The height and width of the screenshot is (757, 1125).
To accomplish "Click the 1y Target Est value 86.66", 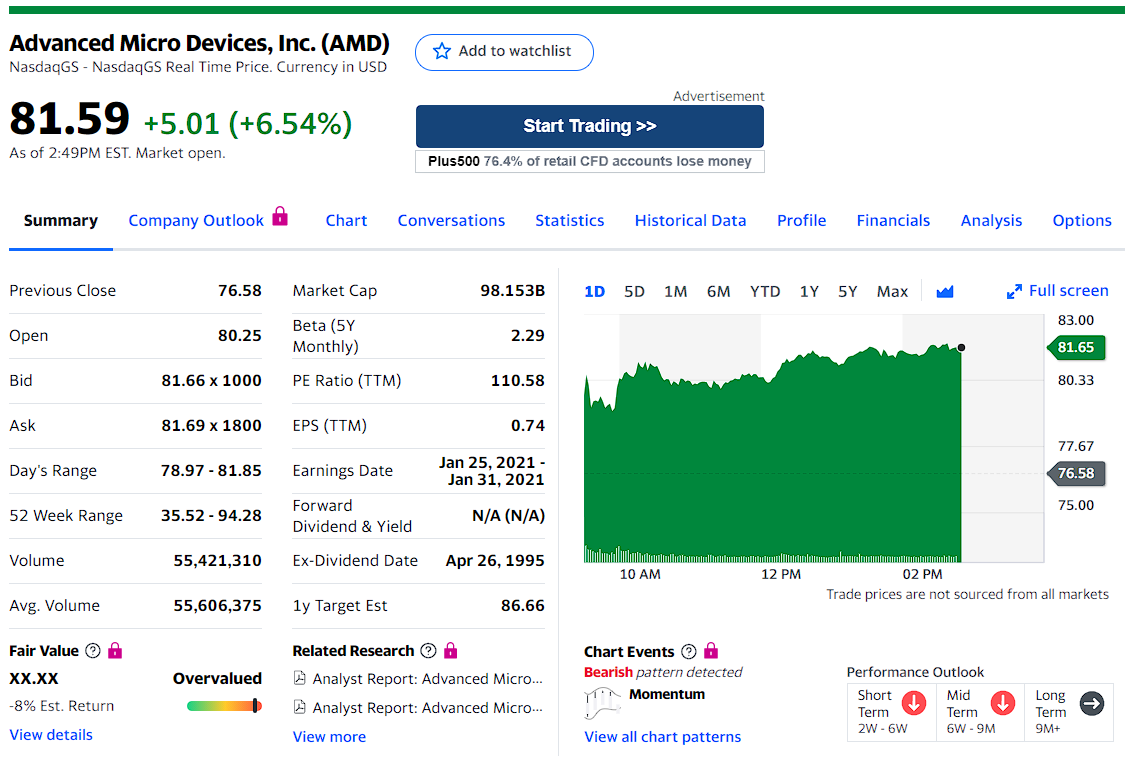I will point(522,606).
